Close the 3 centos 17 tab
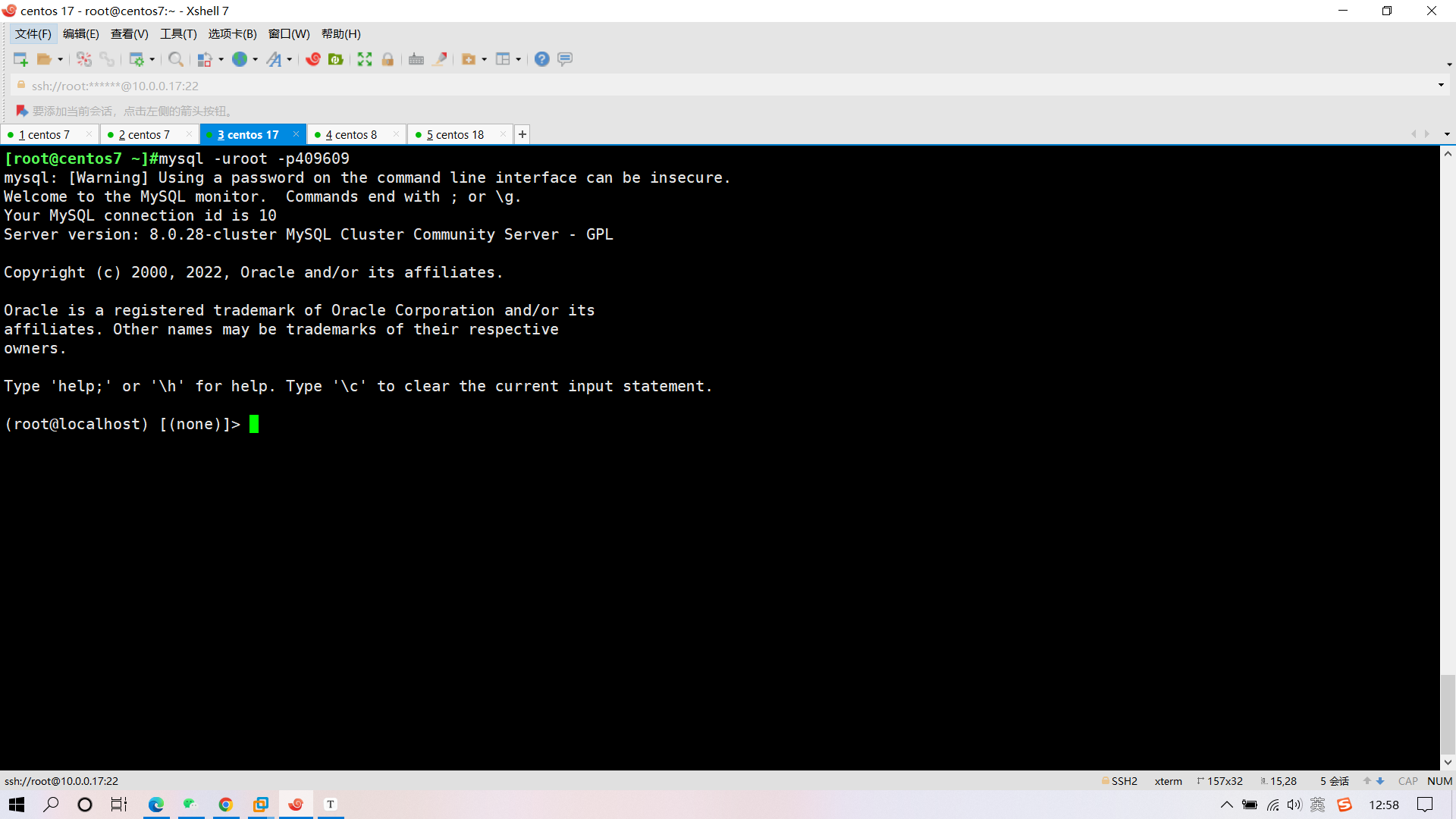The width and height of the screenshot is (1456, 819). coord(296,134)
